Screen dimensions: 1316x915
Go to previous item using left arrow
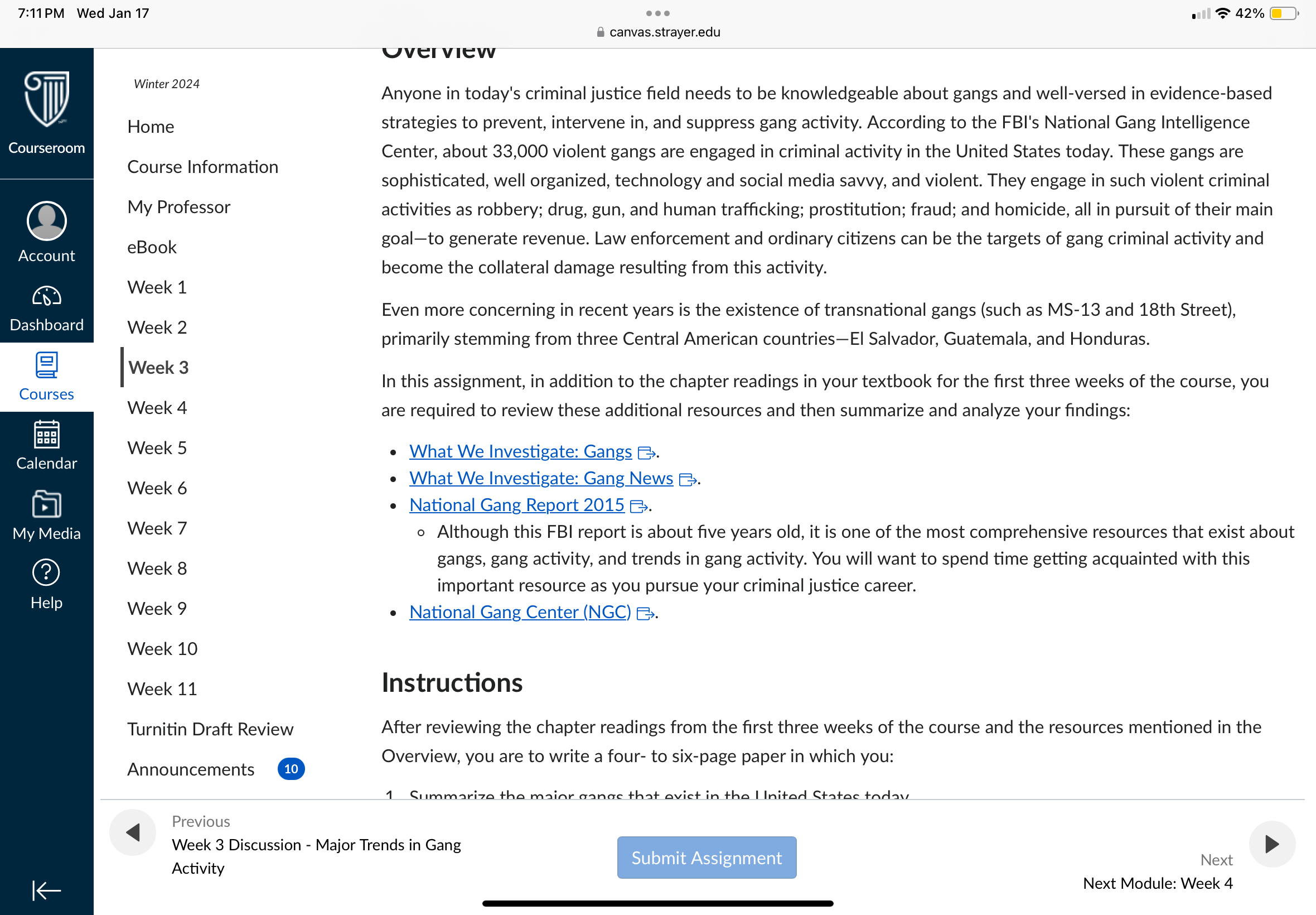point(133,832)
